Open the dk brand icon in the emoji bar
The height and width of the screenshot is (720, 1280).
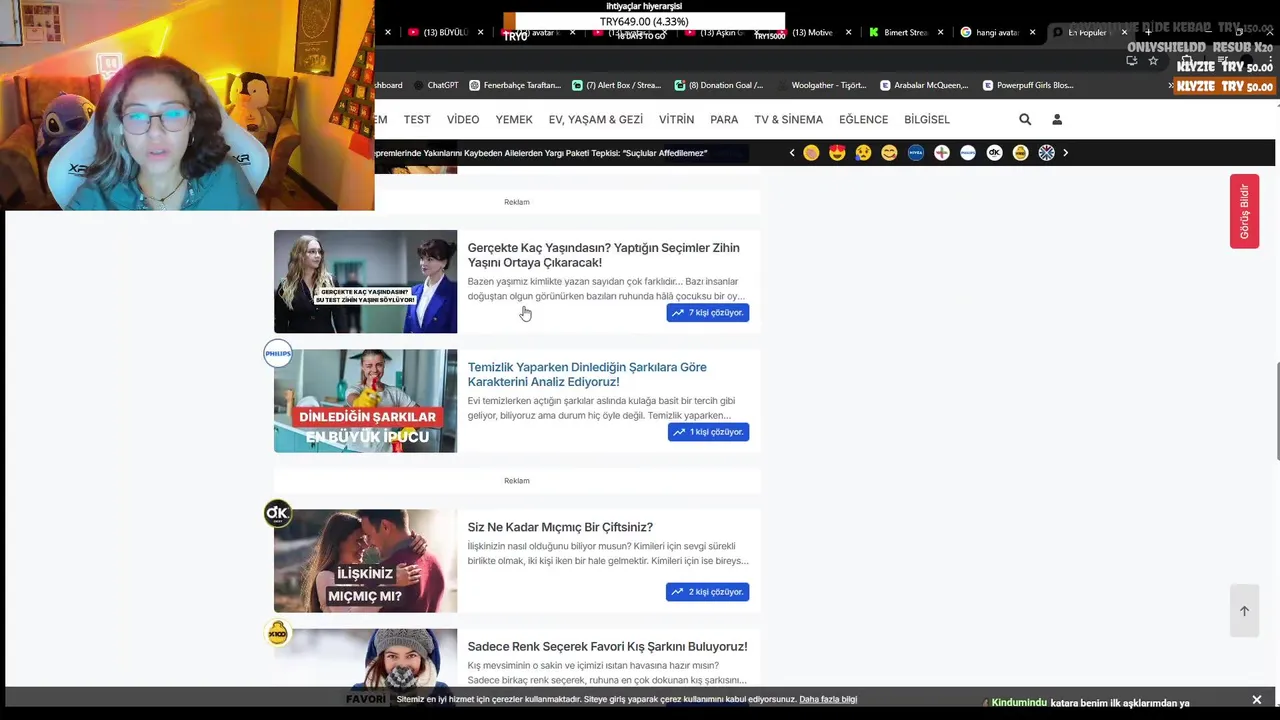pyautogui.click(x=994, y=153)
